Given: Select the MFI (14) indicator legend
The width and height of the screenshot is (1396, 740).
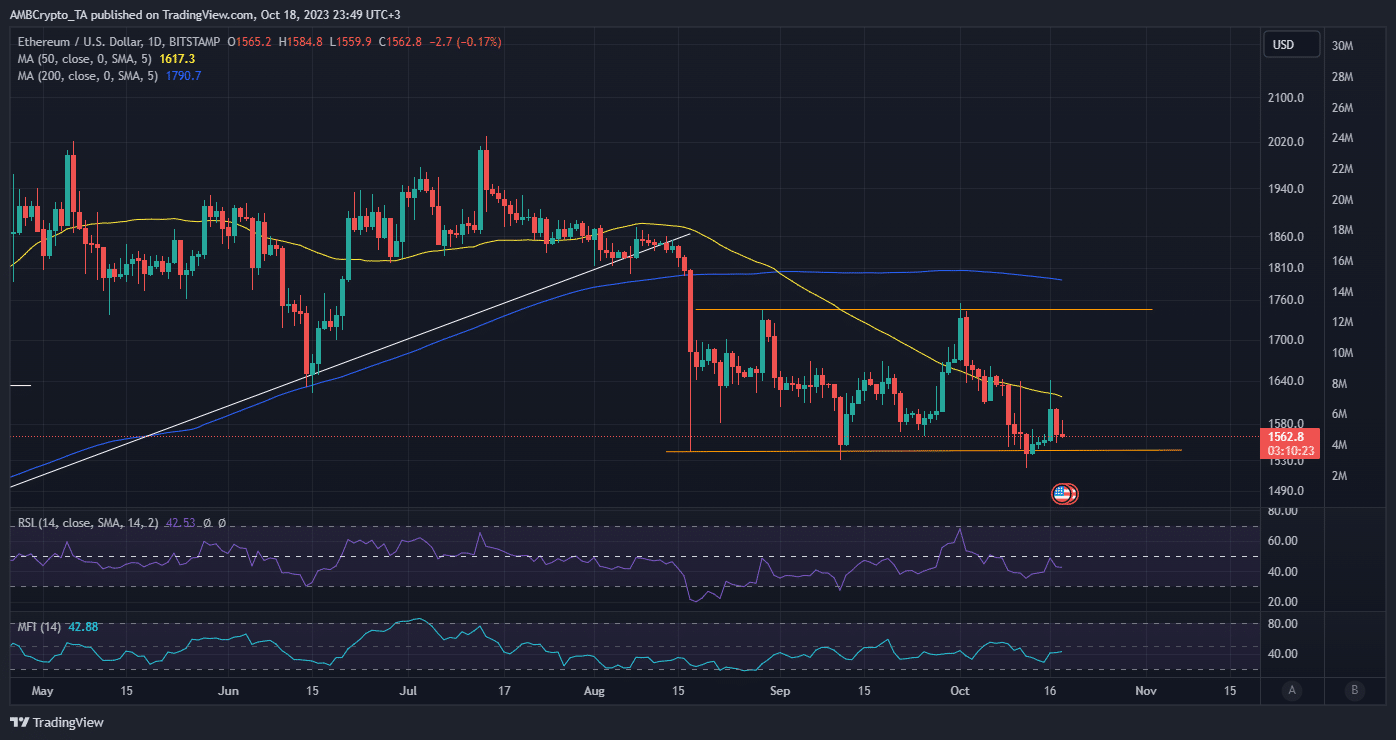Looking at the screenshot, I should click(40, 627).
